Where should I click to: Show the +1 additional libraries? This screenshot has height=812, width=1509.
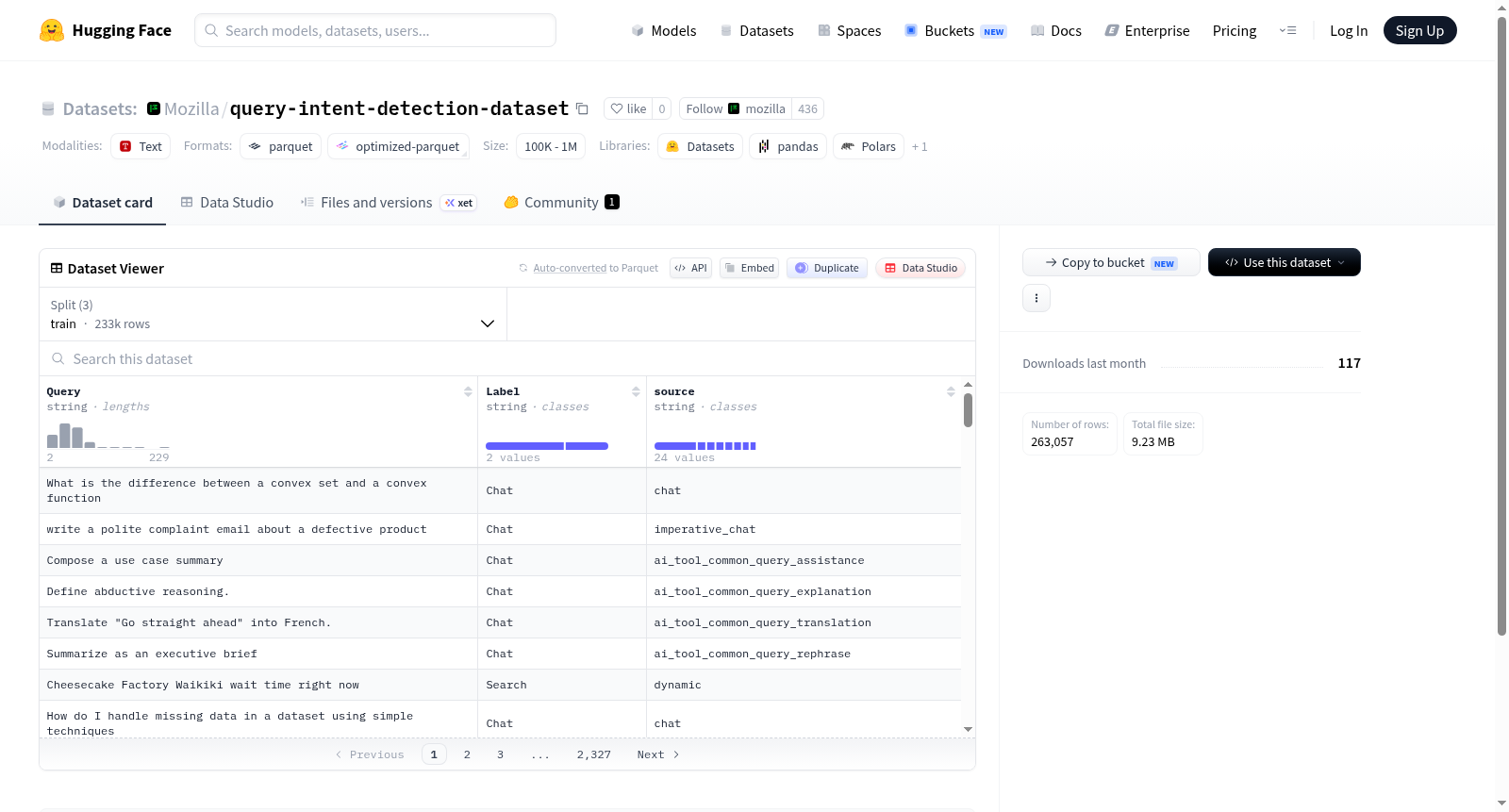click(920, 147)
